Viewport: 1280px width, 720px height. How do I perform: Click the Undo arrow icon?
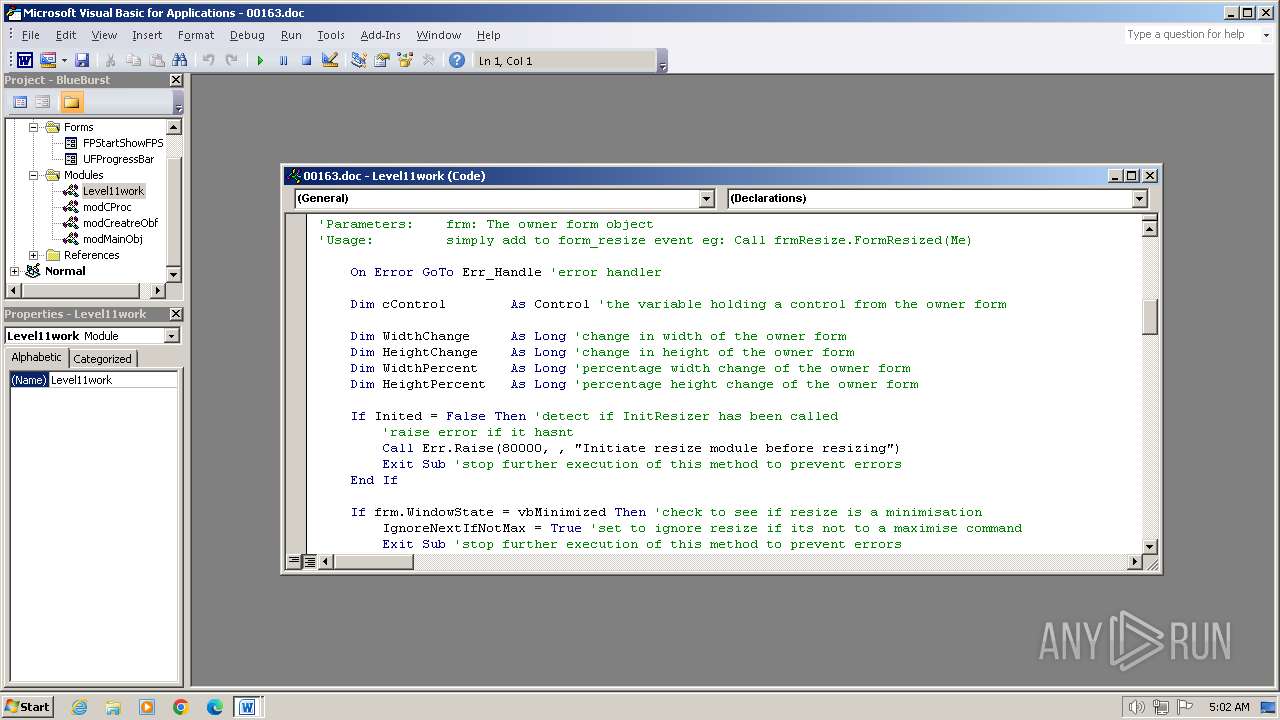click(x=208, y=61)
